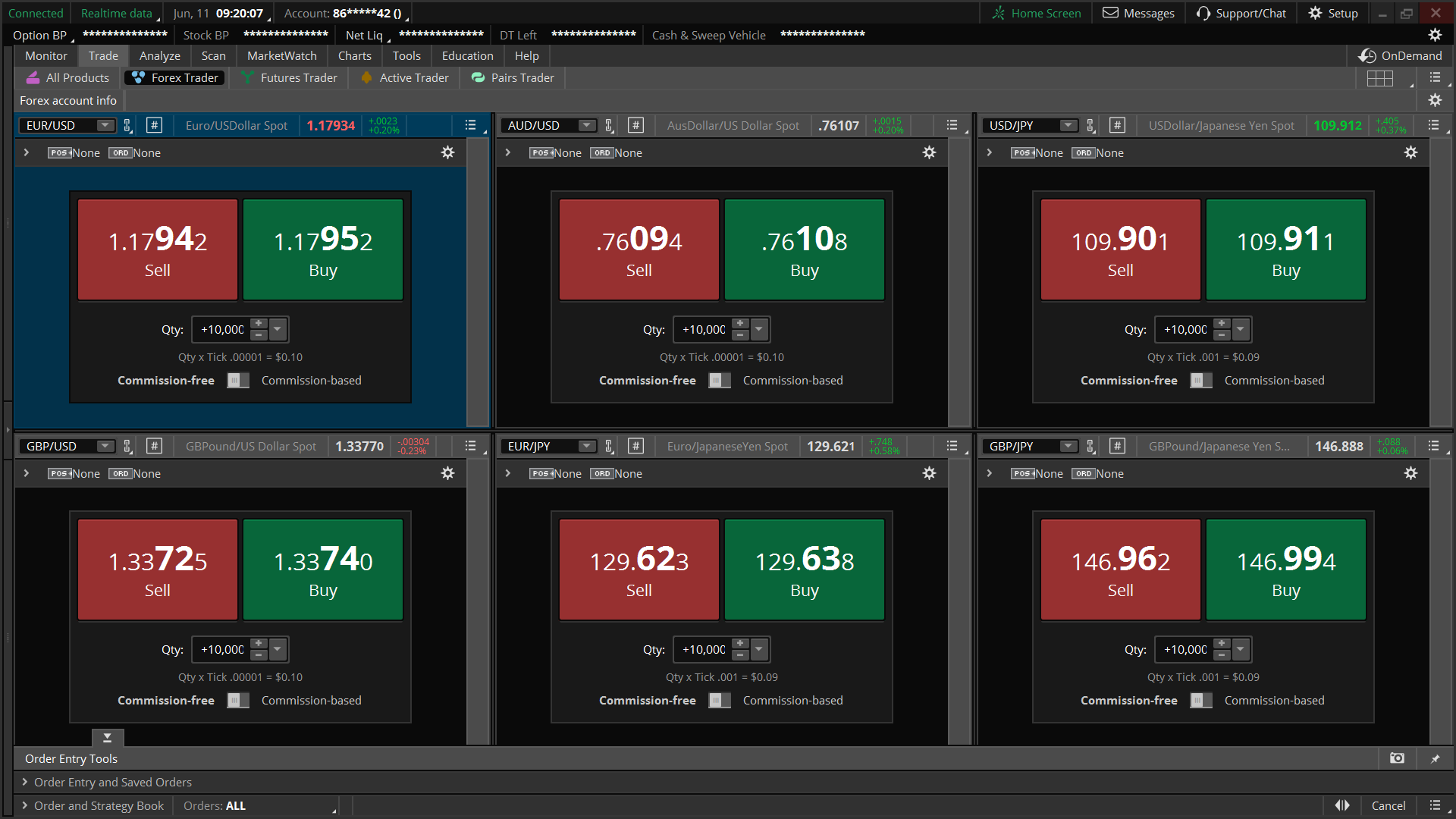The image size is (1456, 819).
Task: Sell EUR/USD at 1.17942
Action: pyautogui.click(x=158, y=249)
